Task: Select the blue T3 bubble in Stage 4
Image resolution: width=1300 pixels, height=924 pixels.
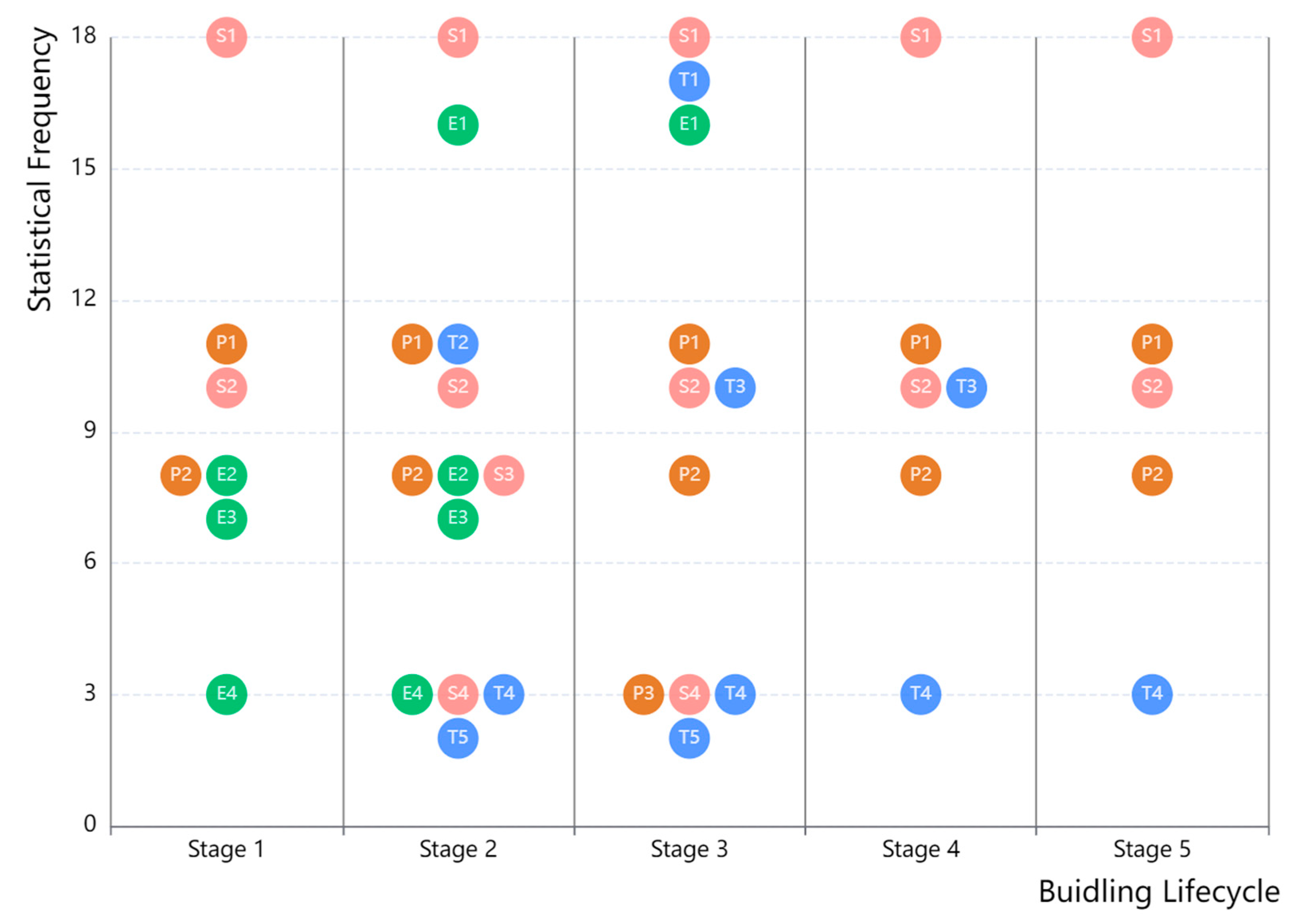Action: pyautogui.click(x=966, y=388)
